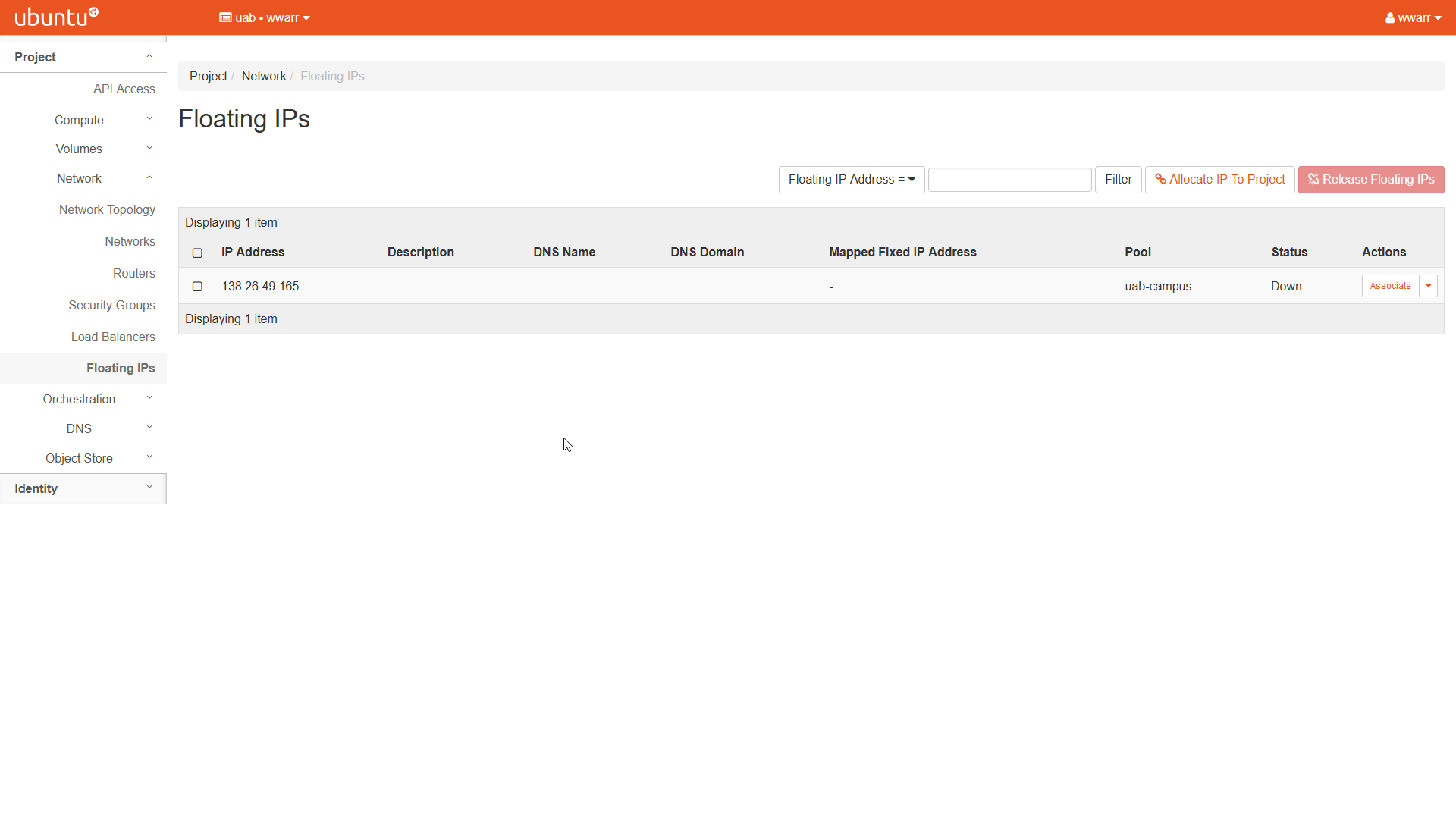Expand the Orchestration sidebar group
1456x819 pixels.
[83, 399]
